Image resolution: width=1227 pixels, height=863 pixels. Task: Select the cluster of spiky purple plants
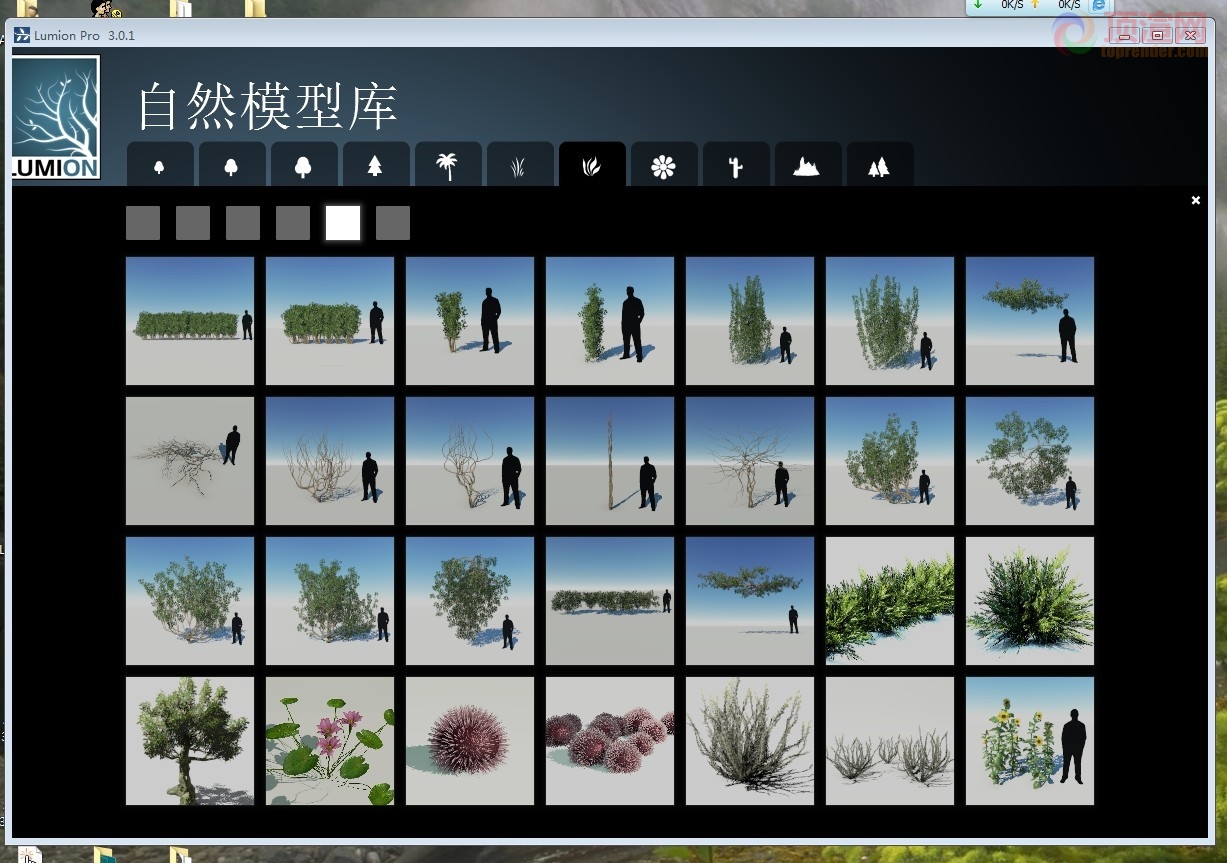(x=610, y=741)
